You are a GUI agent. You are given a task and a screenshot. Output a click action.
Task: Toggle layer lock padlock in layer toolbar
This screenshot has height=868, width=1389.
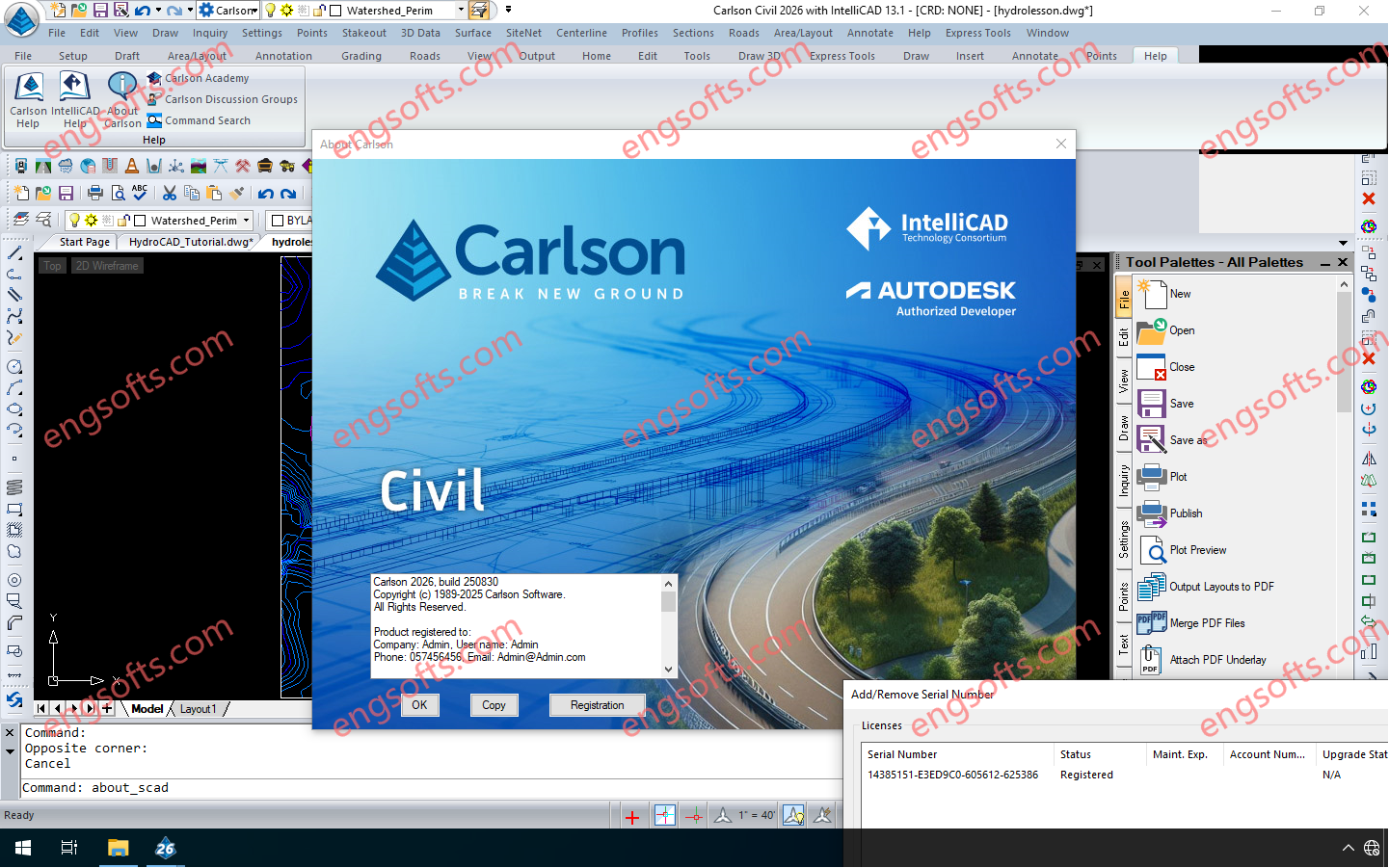point(123,220)
